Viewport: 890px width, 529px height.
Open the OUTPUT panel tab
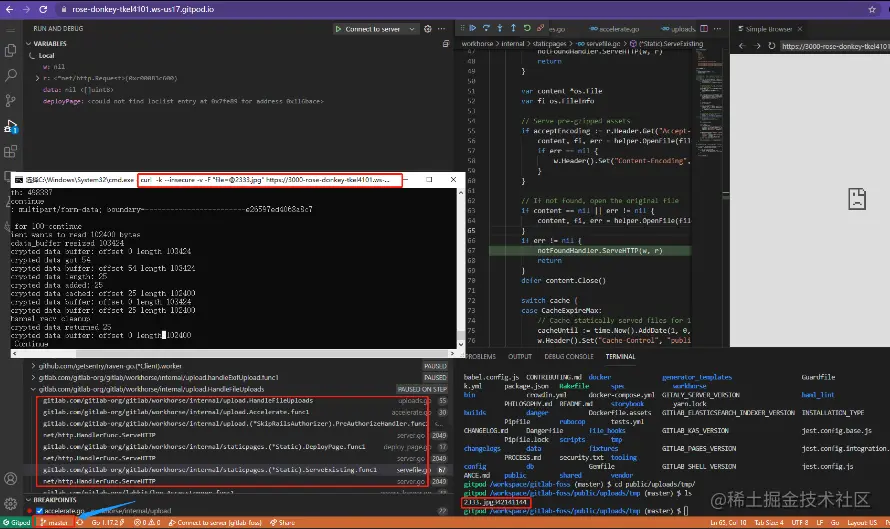[x=520, y=356]
